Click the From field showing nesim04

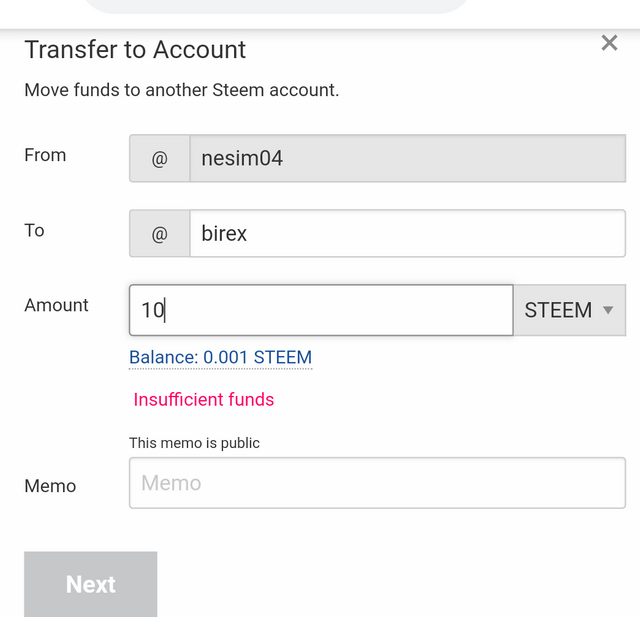[x=407, y=159]
